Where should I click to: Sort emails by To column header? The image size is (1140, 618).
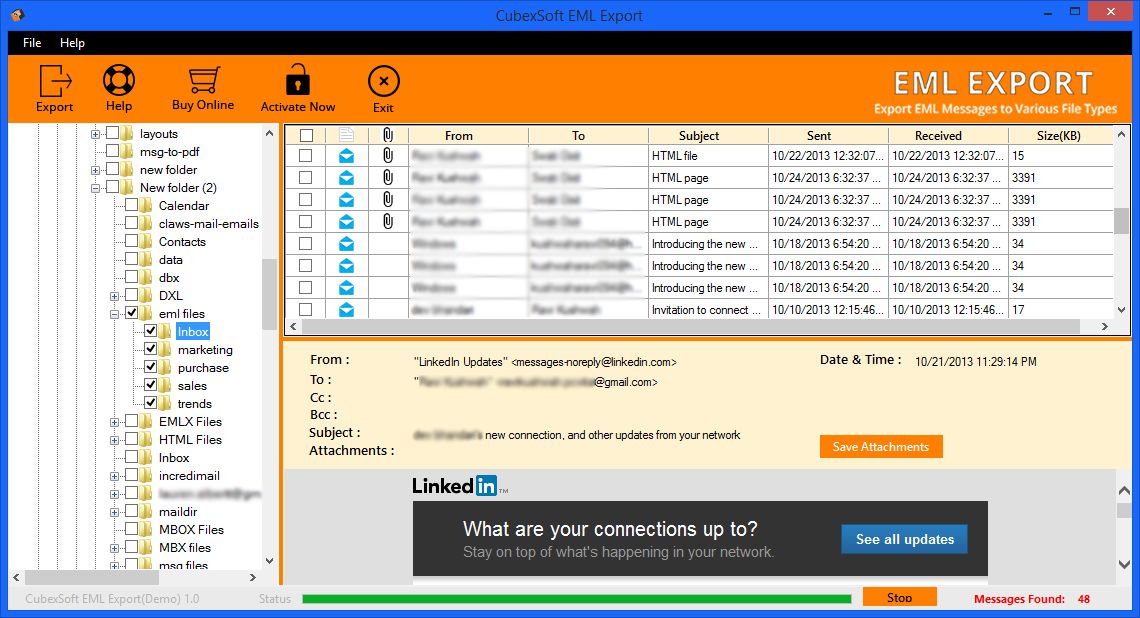[x=588, y=135]
